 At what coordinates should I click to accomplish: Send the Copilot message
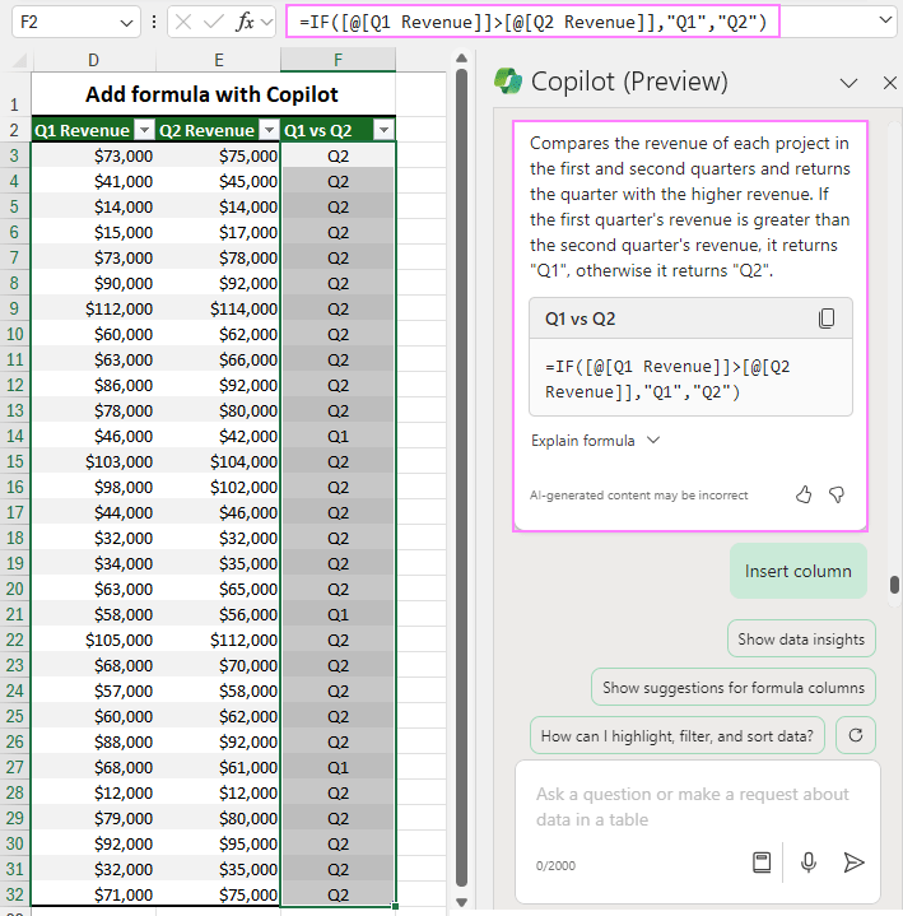[853, 862]
